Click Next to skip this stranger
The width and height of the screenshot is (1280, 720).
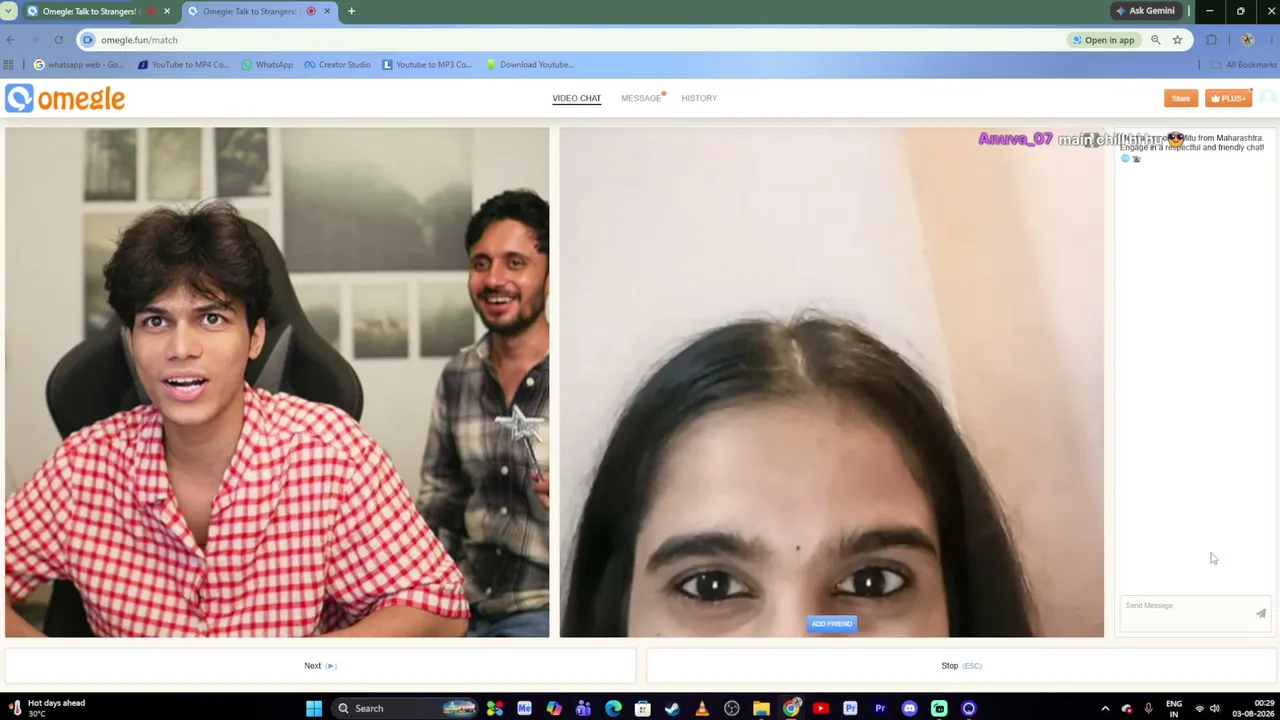[x=320, y=666]
